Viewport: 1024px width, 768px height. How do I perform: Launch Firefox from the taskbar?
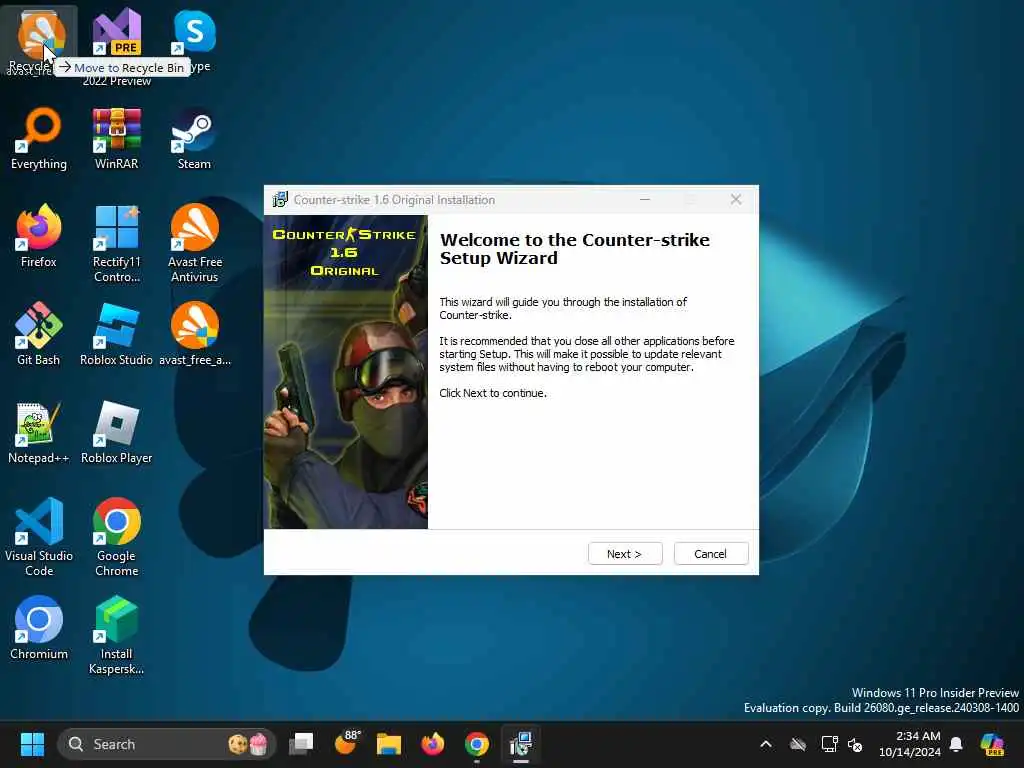[432, 744]
